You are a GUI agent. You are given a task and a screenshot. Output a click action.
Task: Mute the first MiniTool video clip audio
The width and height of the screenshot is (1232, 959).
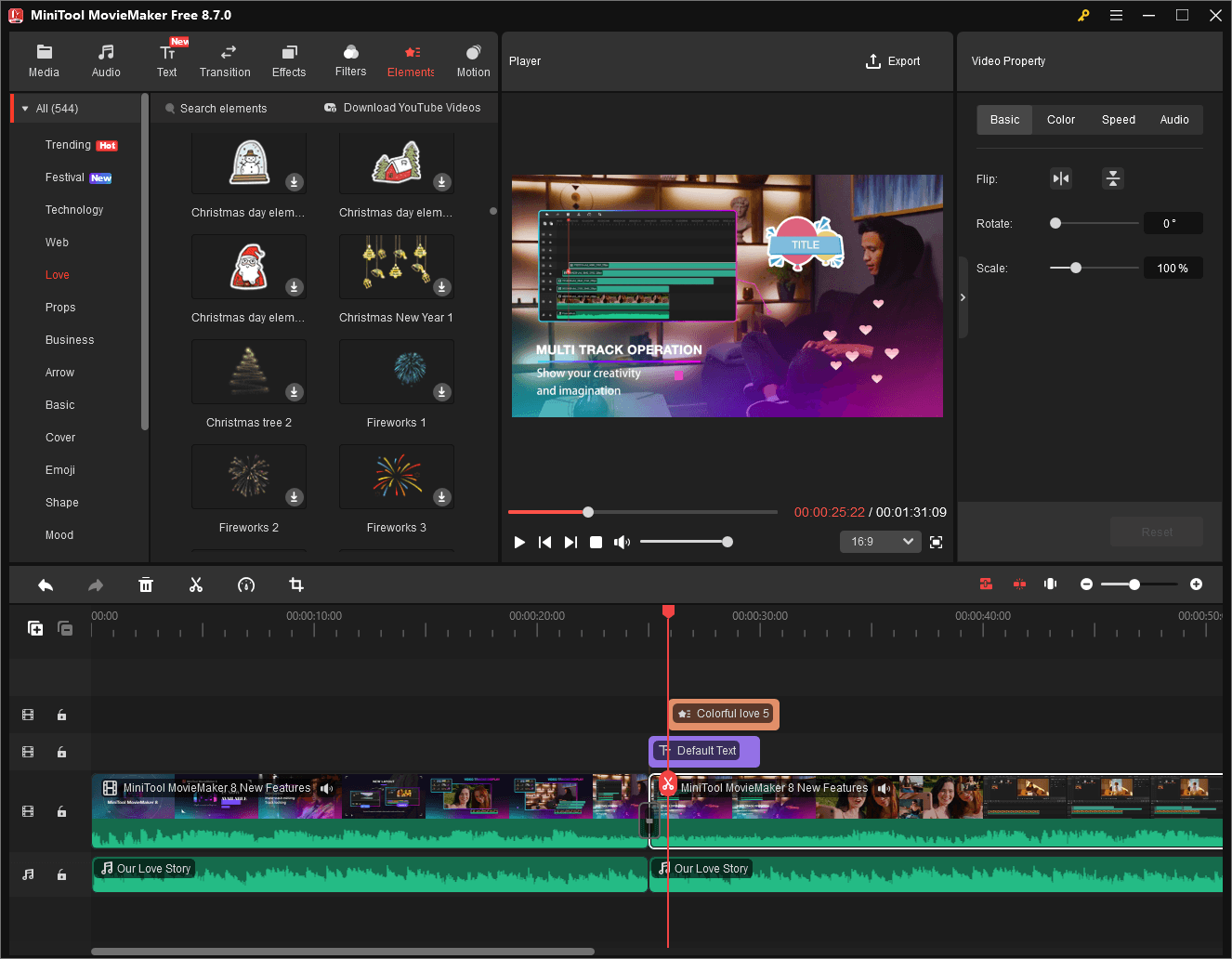click(x=326, y=788)
